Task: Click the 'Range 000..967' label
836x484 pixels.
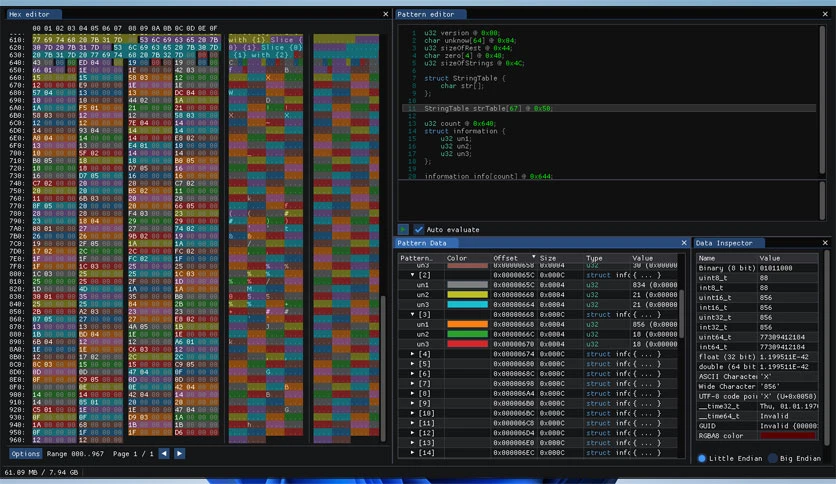Action: tap(75, 454)
